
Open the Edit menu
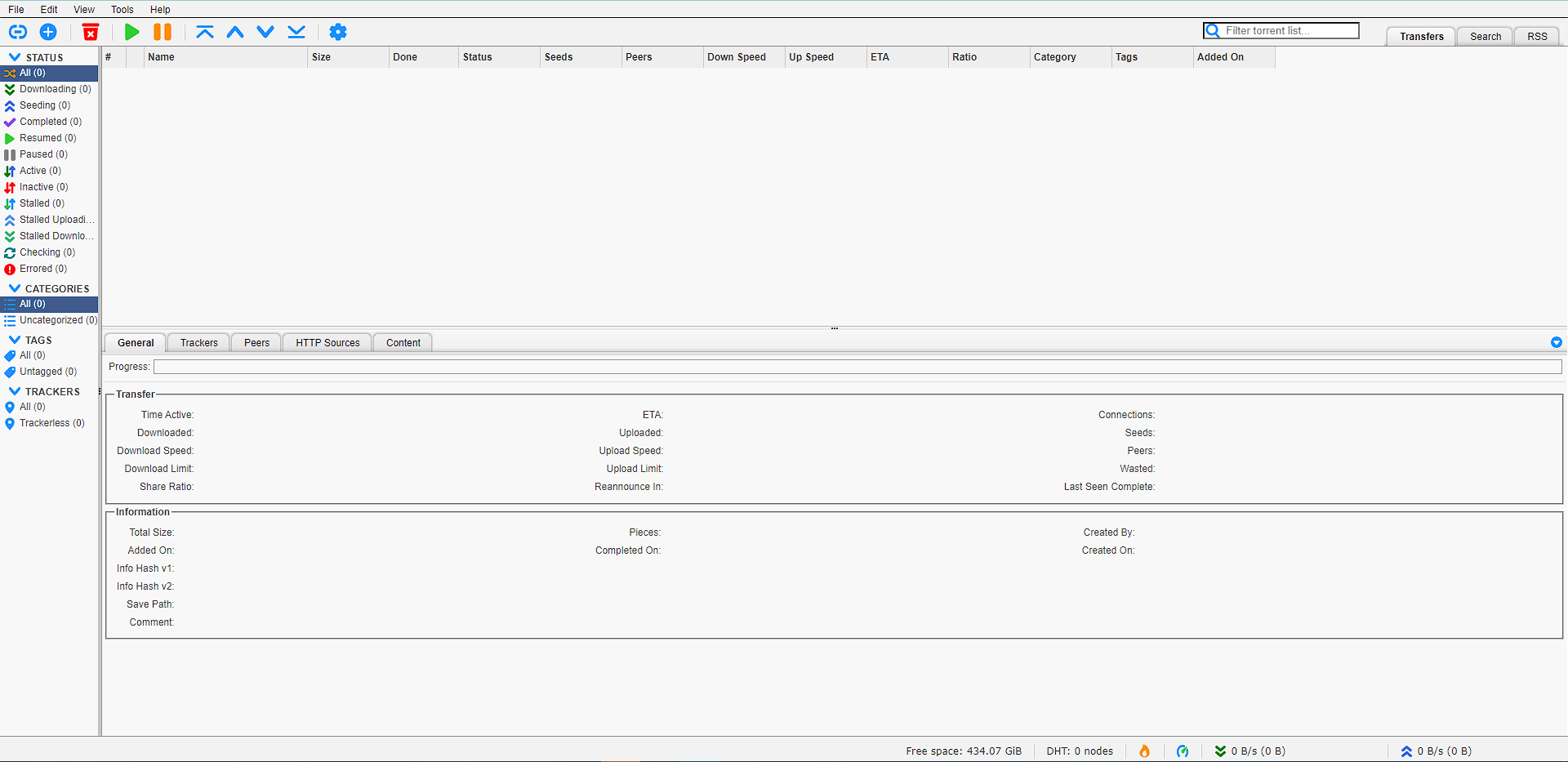pos(49,10)
